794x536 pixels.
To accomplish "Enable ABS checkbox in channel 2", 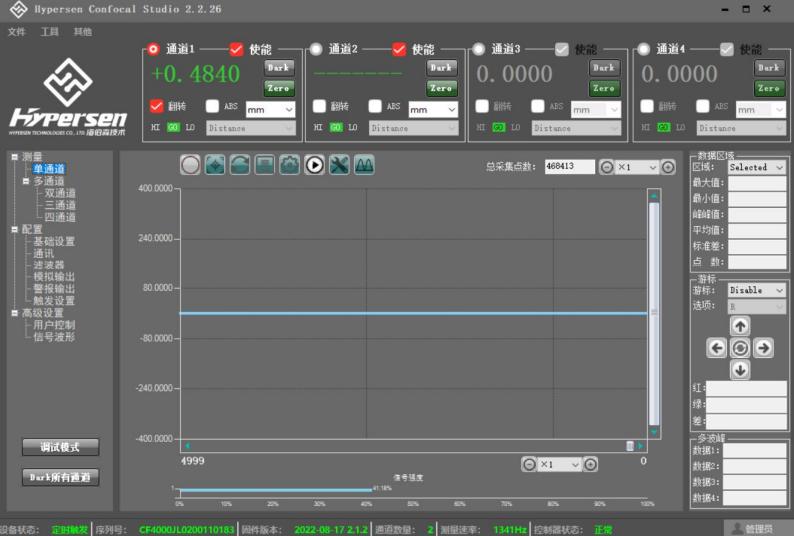I will coord(375,106).
